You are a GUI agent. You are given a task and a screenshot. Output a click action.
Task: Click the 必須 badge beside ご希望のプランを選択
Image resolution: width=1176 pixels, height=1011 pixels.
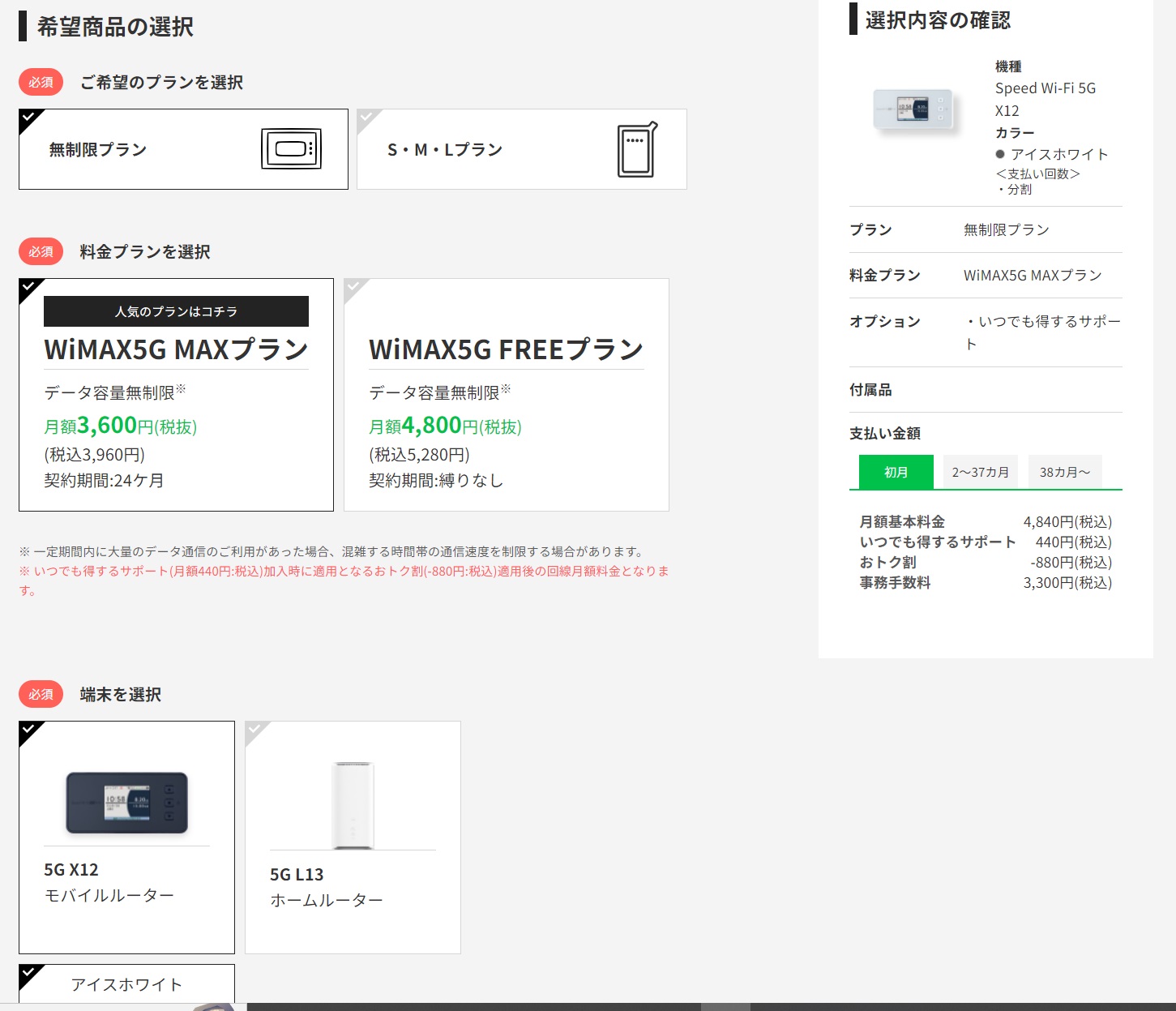click(41, 82)
